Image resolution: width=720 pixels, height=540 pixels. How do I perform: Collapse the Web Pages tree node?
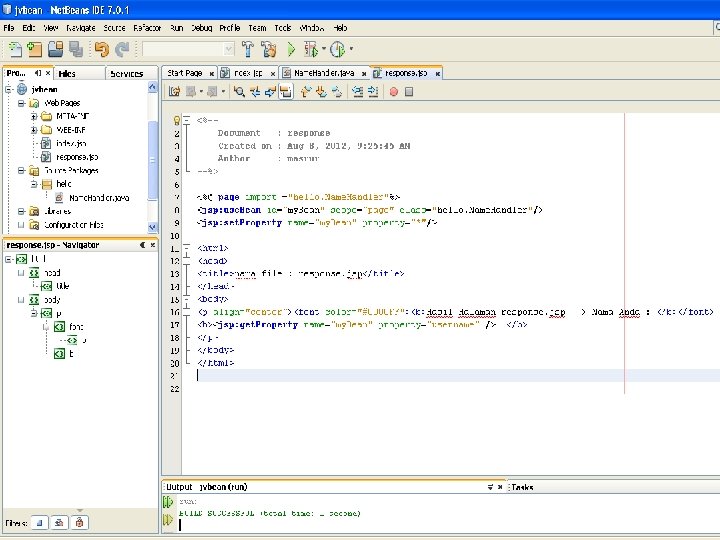(21, 103)
